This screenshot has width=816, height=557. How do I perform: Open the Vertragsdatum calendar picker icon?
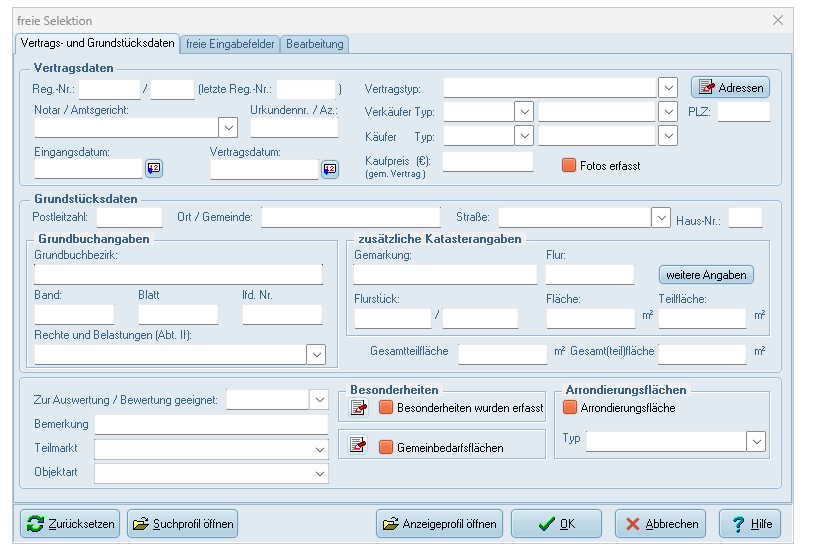click(330, 169)
